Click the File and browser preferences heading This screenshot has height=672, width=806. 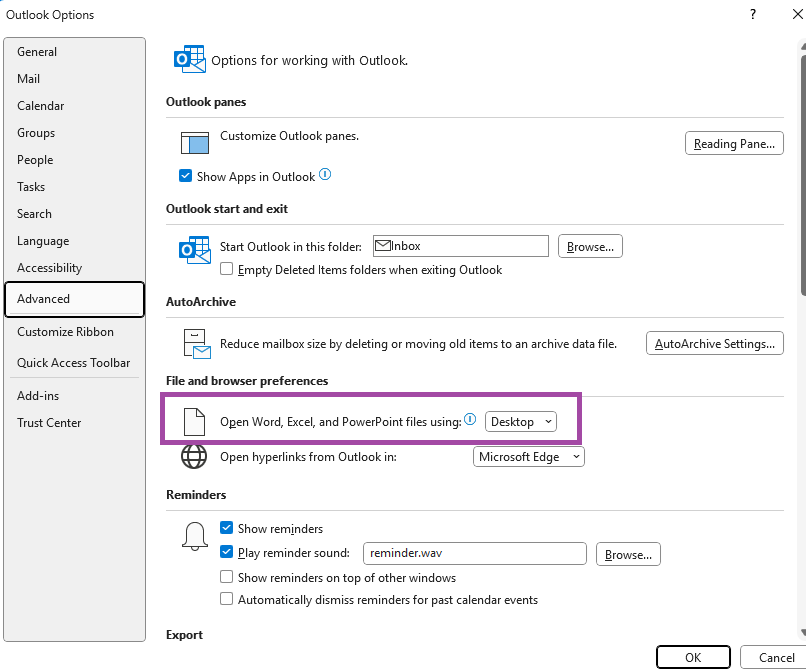tap(247, 381)
